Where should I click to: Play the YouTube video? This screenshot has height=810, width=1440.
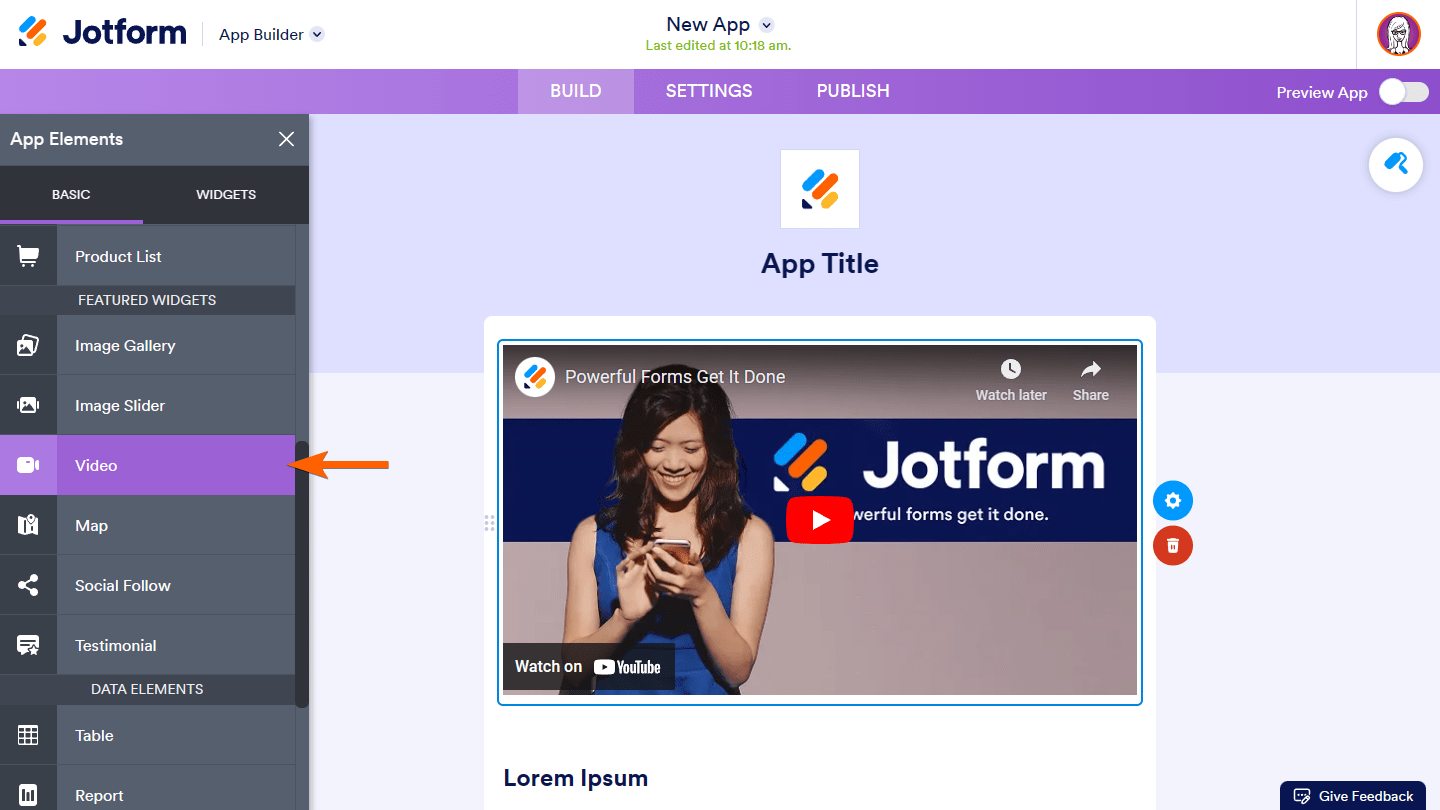820,520
